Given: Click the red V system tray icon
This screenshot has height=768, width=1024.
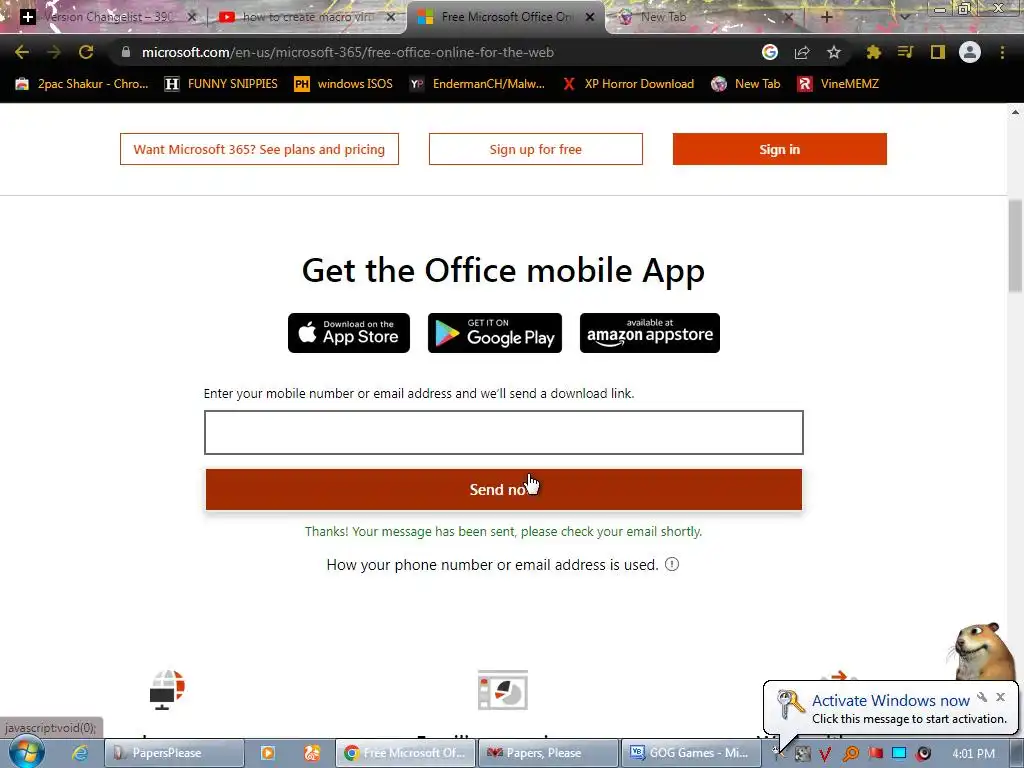Looking at the screenshot, I should tap(825, 754).
